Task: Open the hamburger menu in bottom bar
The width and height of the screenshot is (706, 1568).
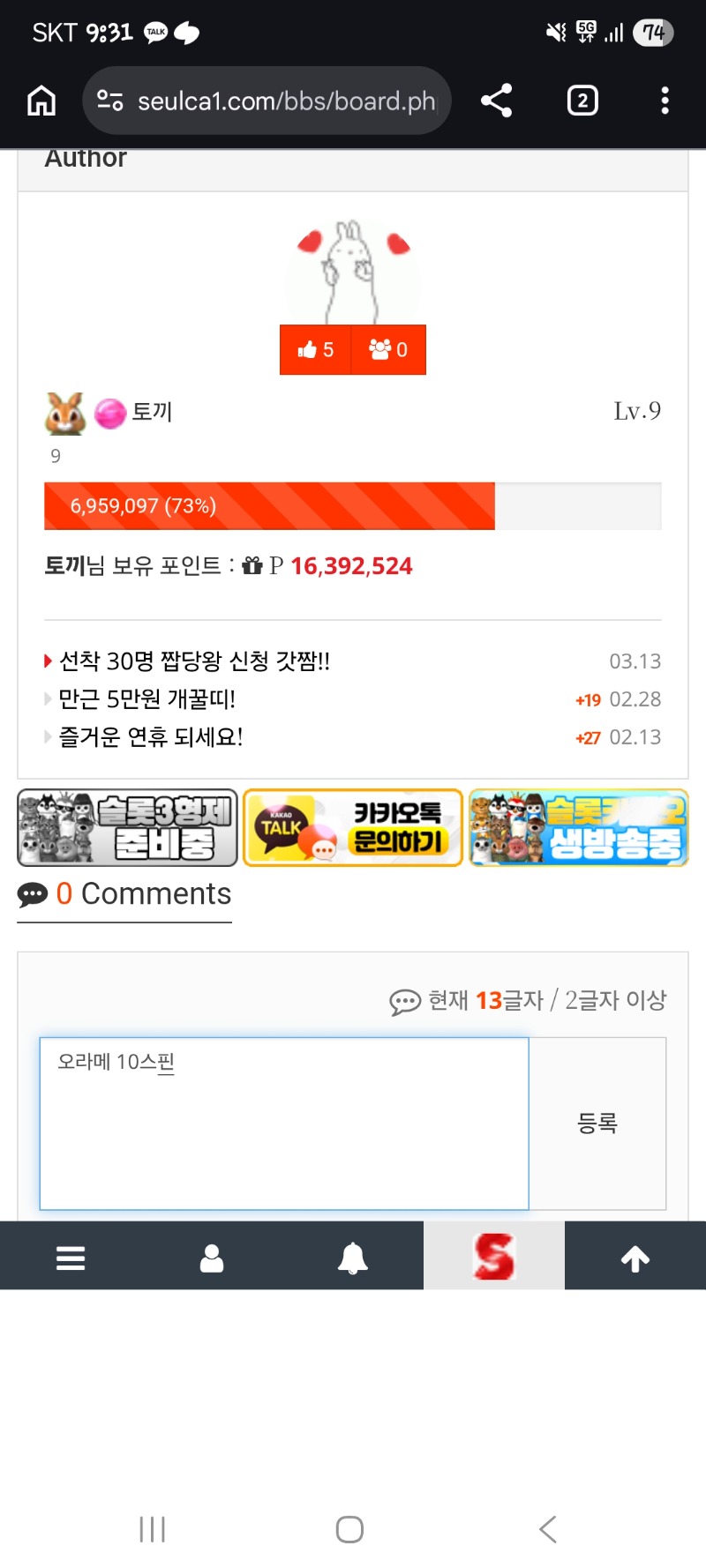Action: 71,1258
